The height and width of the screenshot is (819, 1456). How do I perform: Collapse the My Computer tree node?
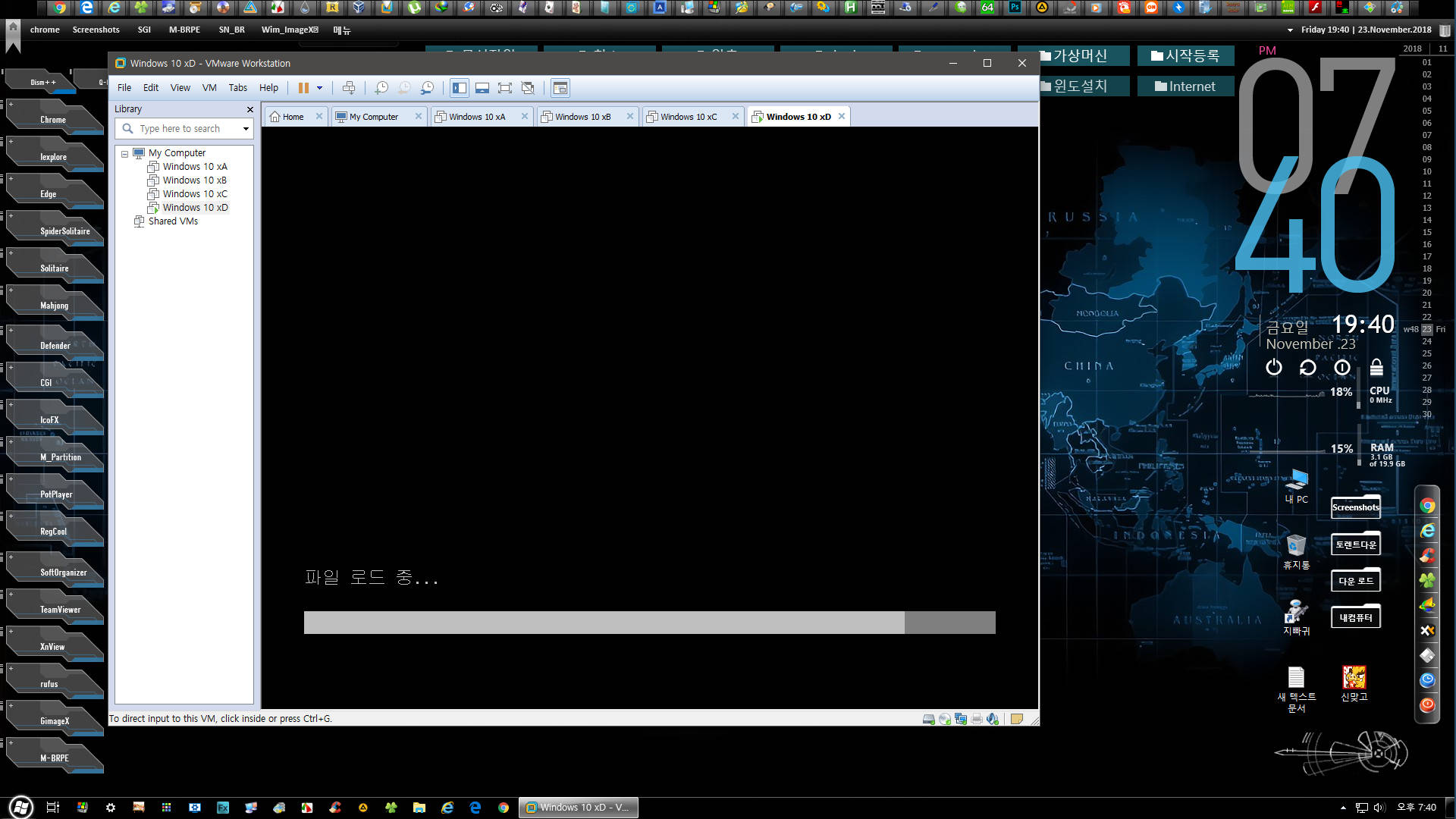click(x=125, y=154)
